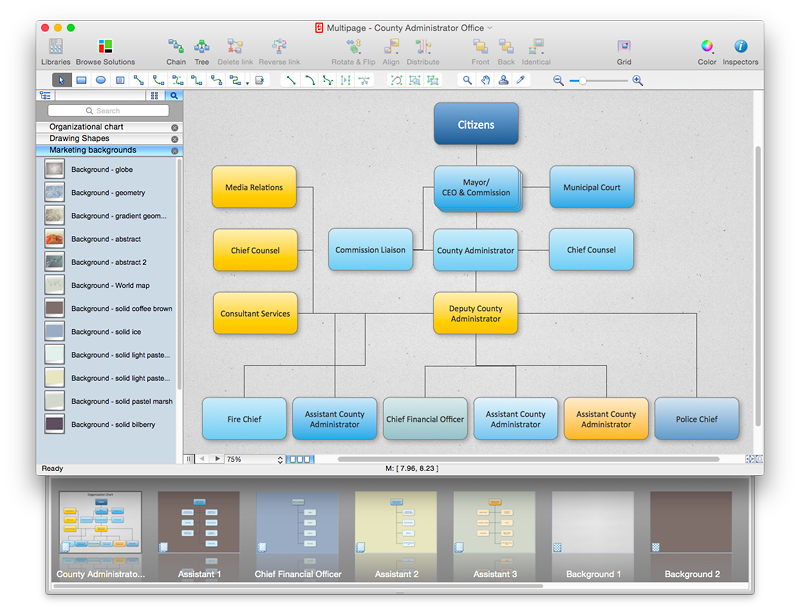The height and width of the screenshot is (608, 800).
Task: Click the zoom in magnifier
Action: click(x=637, y=81)
